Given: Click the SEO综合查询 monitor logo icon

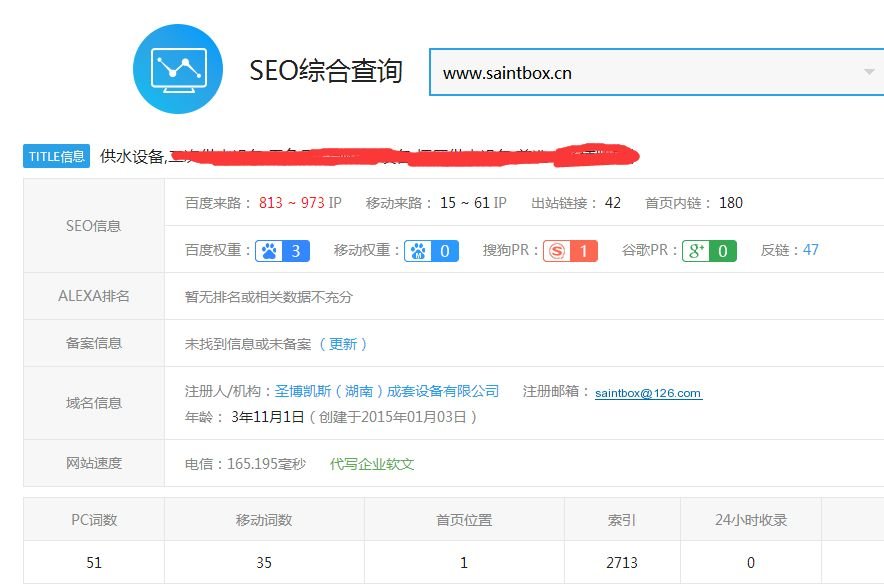Looking at the screenshot, I should pyautogui.click(x=177, y=70).
